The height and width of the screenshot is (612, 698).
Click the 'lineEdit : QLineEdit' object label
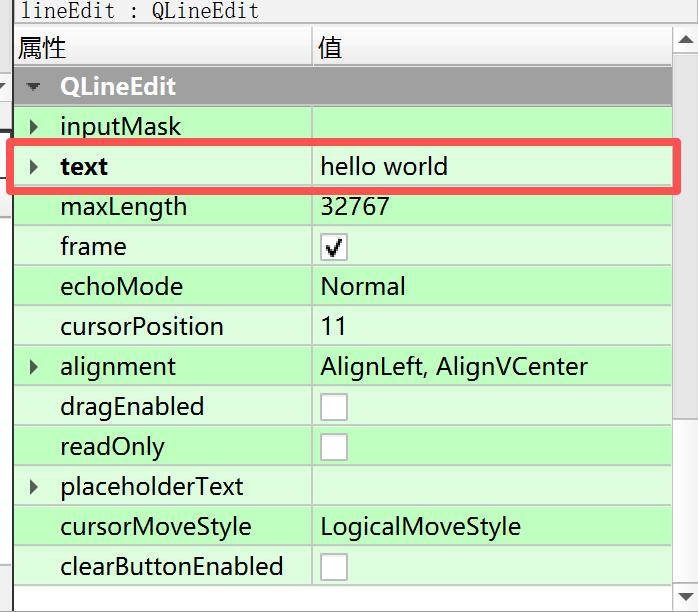(x=139, y=11)
